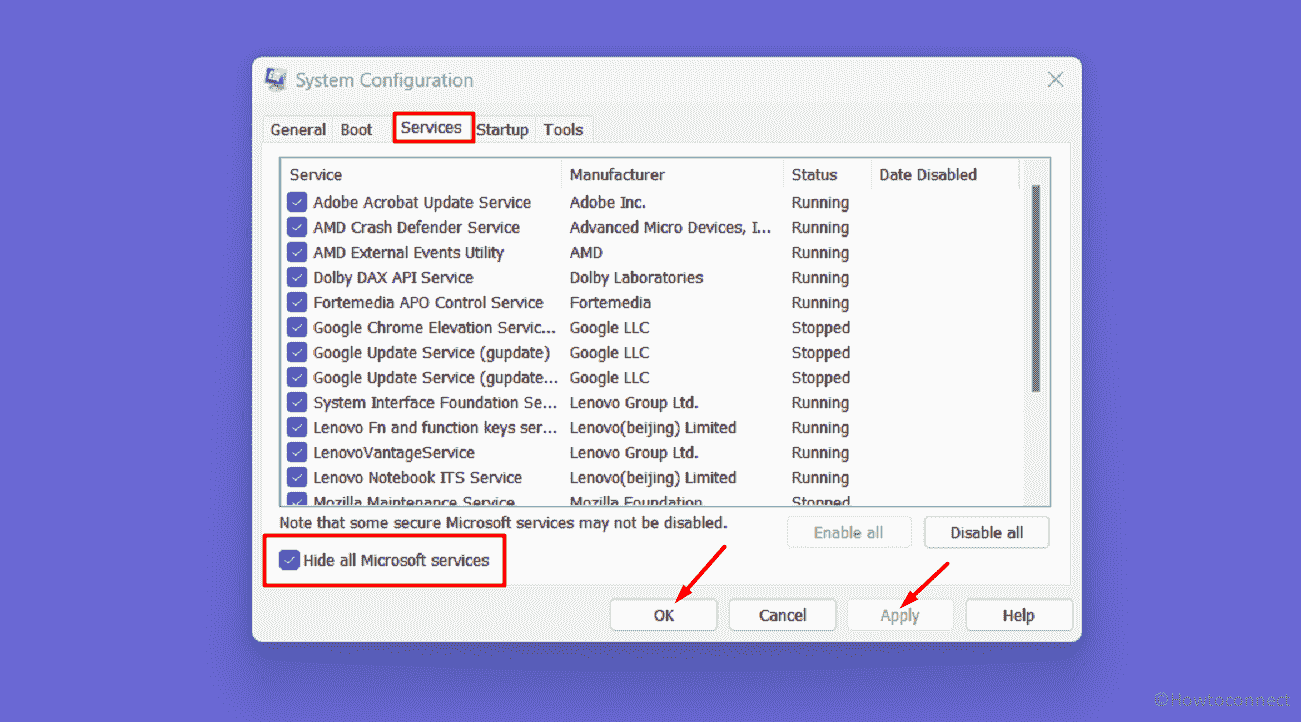Click the Disable all button

(x=986, y=532)
